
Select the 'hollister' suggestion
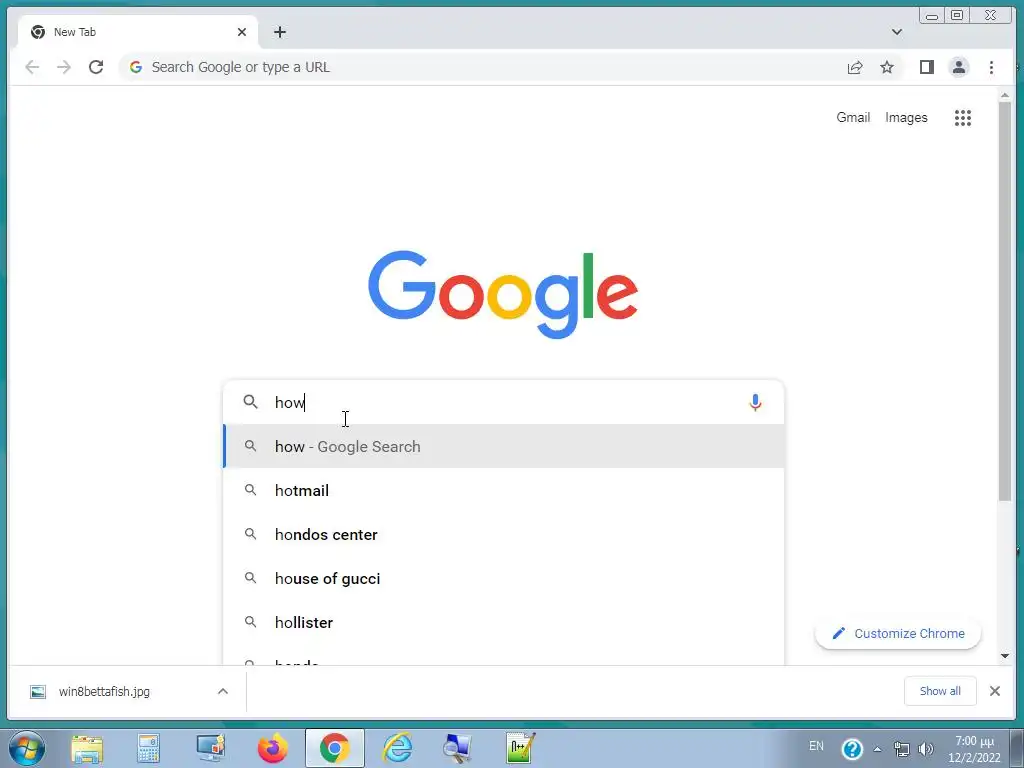pos(504,622)
